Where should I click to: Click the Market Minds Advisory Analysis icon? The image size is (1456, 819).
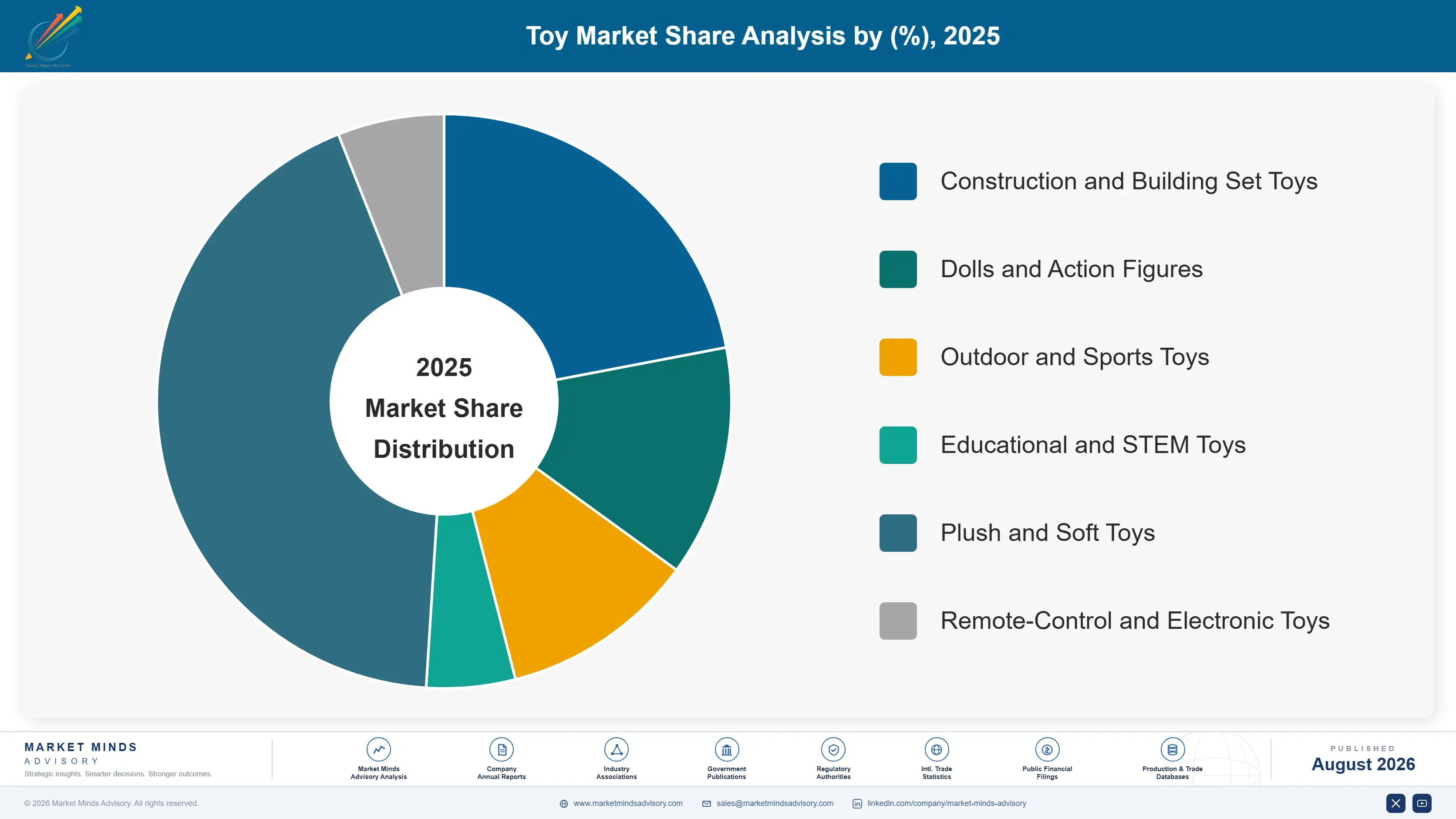[379, 749]
